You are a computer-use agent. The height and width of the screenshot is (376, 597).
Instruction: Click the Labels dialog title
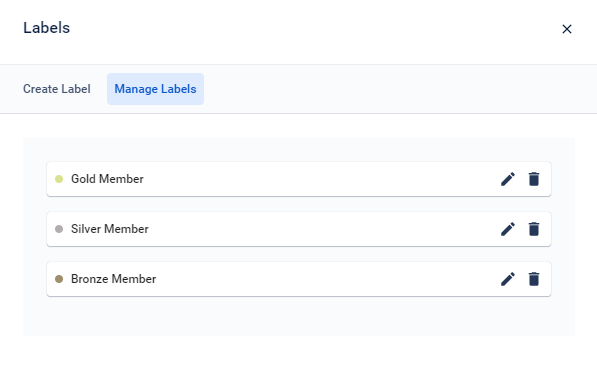click(46, 28)
